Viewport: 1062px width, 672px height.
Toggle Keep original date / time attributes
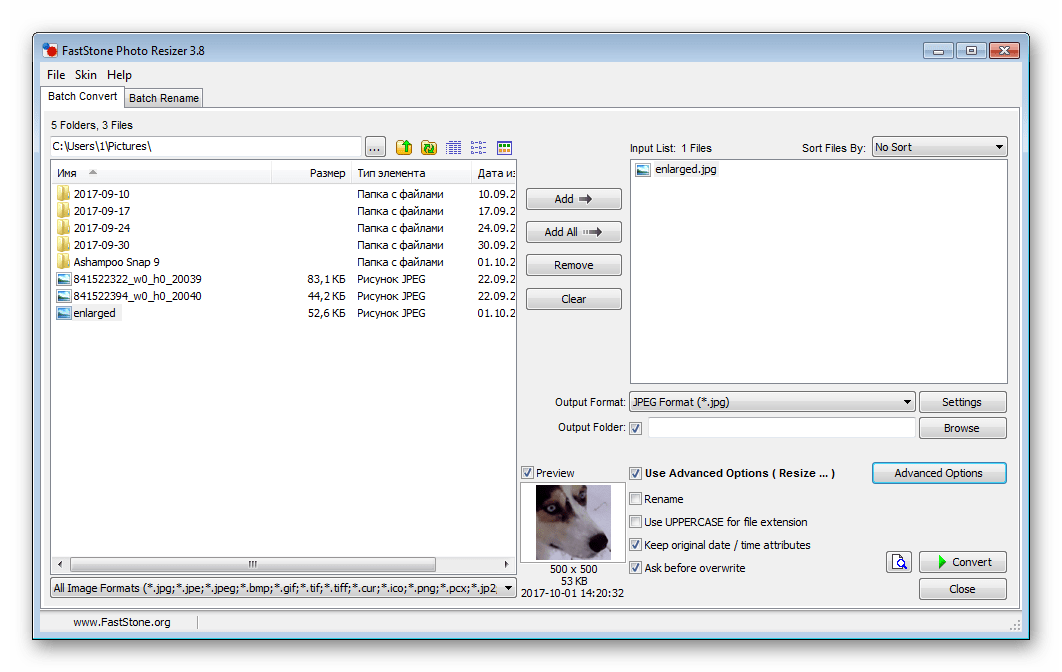pos(635,545)
